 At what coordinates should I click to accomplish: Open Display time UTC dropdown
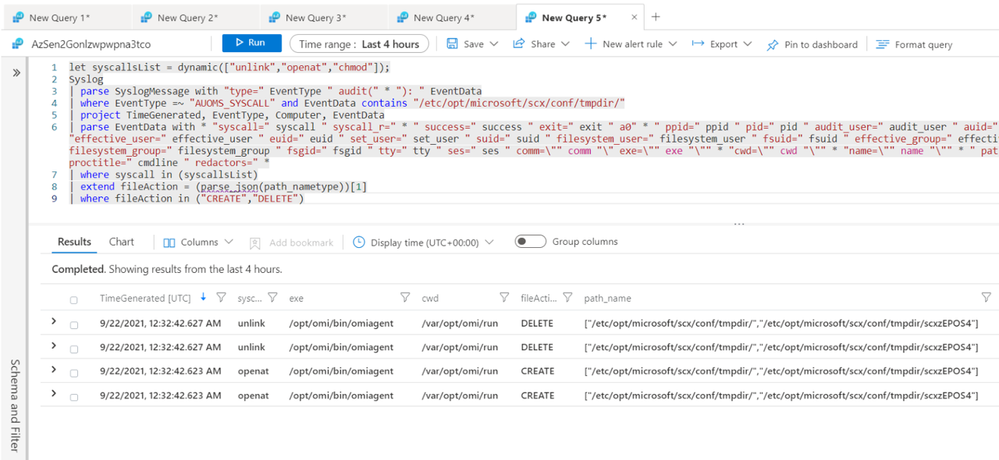pyautogui.click(x=424, y=242)
